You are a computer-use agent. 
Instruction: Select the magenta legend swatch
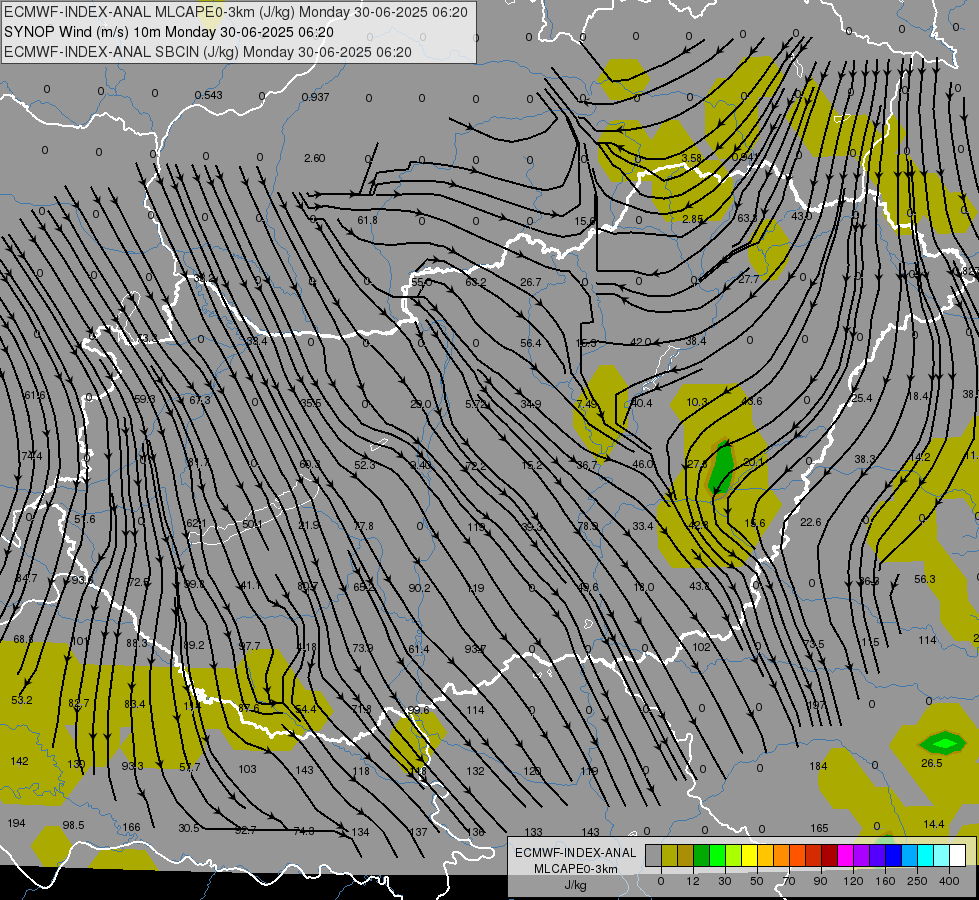coord(846,855)
